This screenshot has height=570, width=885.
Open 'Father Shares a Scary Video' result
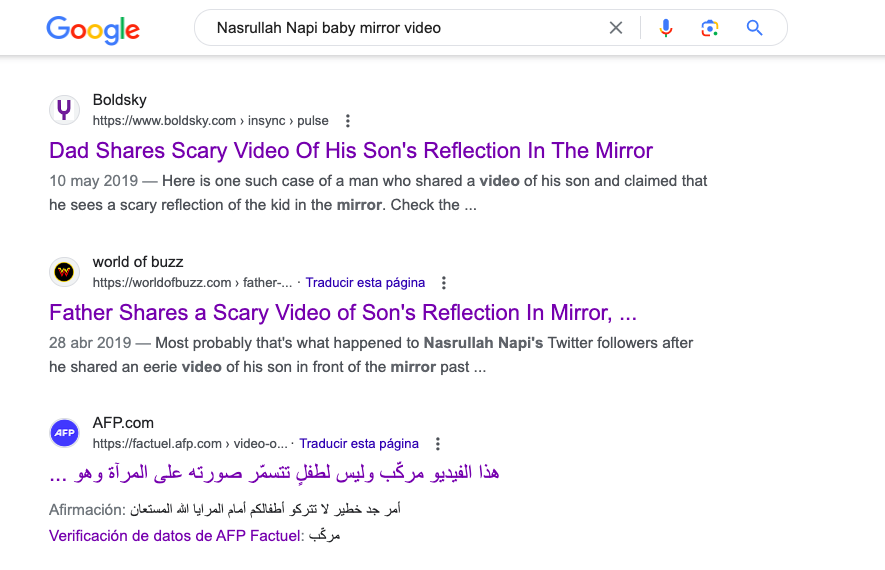(x=343, y=313)
